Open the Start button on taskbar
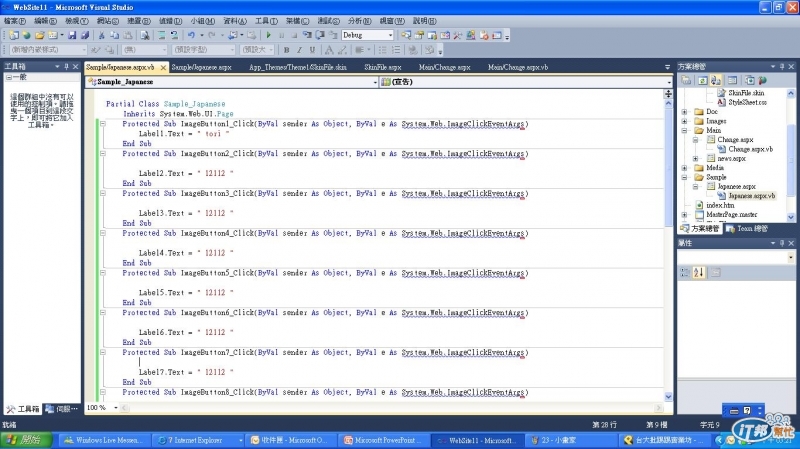Screen dimensions: 800x449 pyautogui.click(x=27, y=440)
